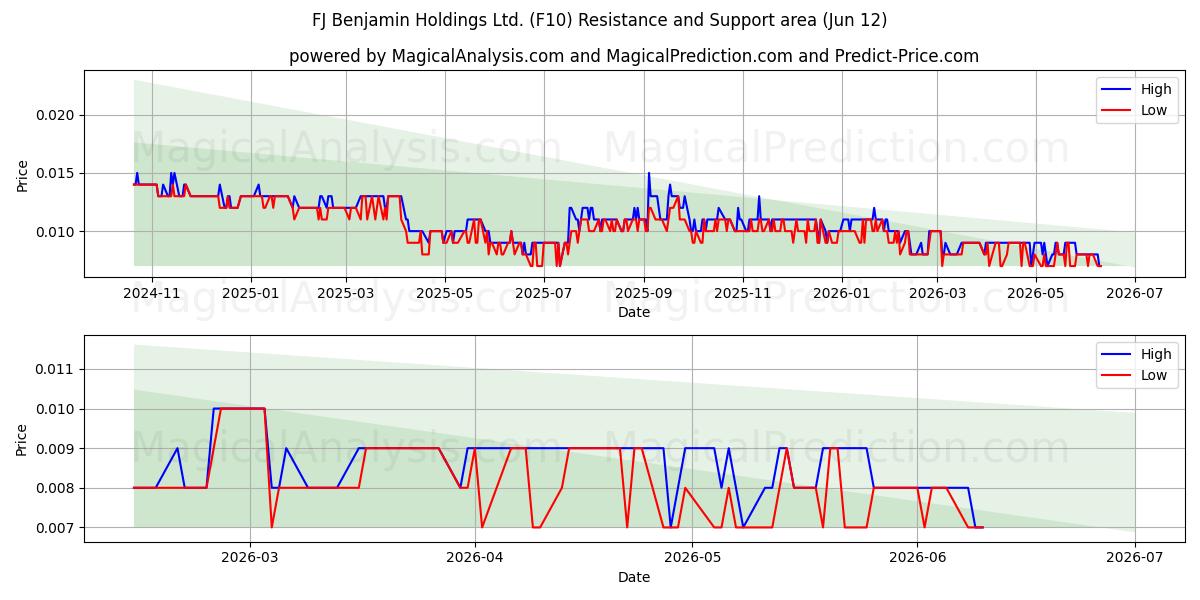Click the '2026-06' tick label on the bottom chart
The height and width of the screenshot is (600, 1200).
click(917, 558)
